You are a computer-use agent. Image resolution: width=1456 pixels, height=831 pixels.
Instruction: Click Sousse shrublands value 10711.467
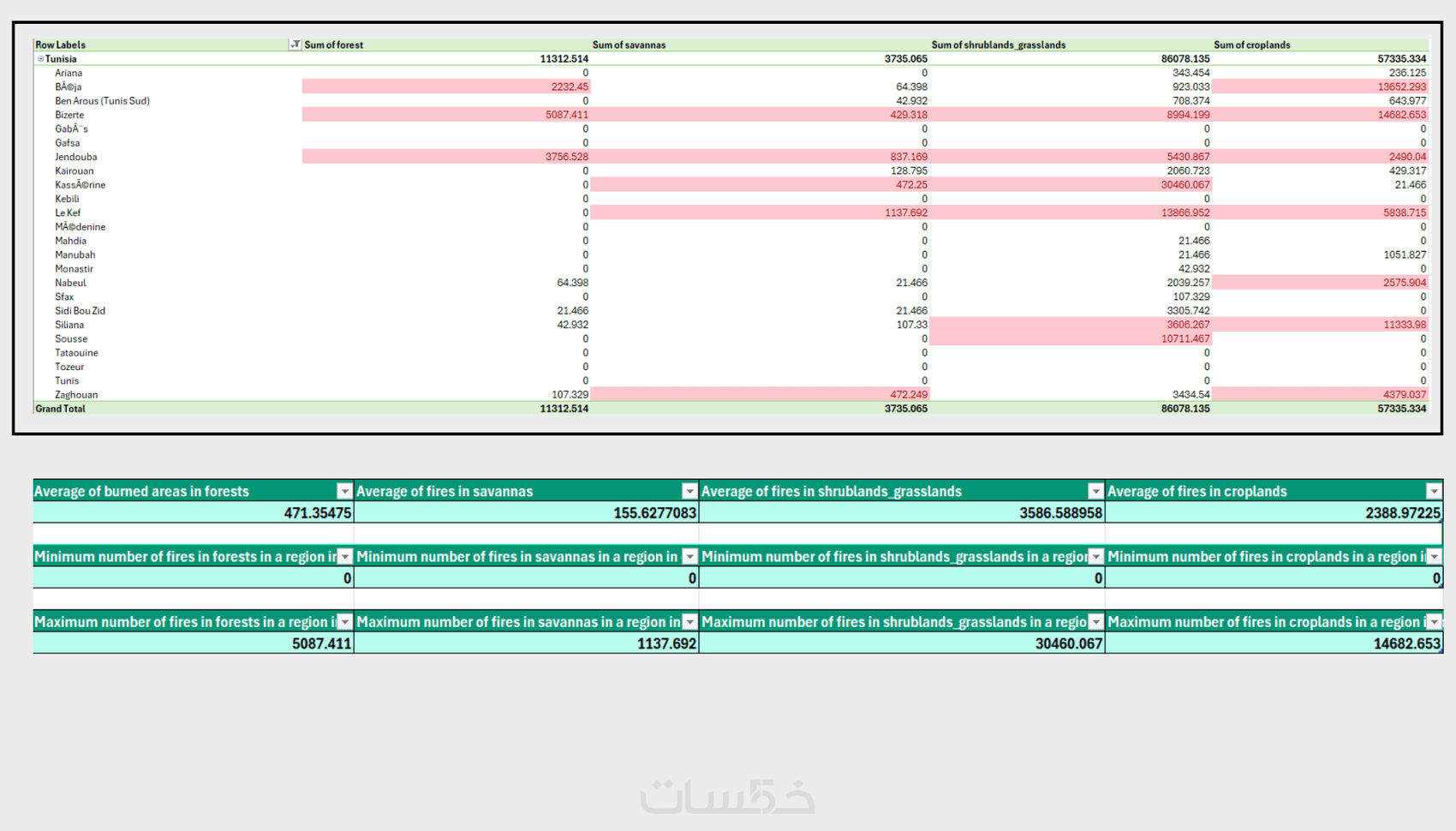pyautogui.click(x=1186, y=339)
